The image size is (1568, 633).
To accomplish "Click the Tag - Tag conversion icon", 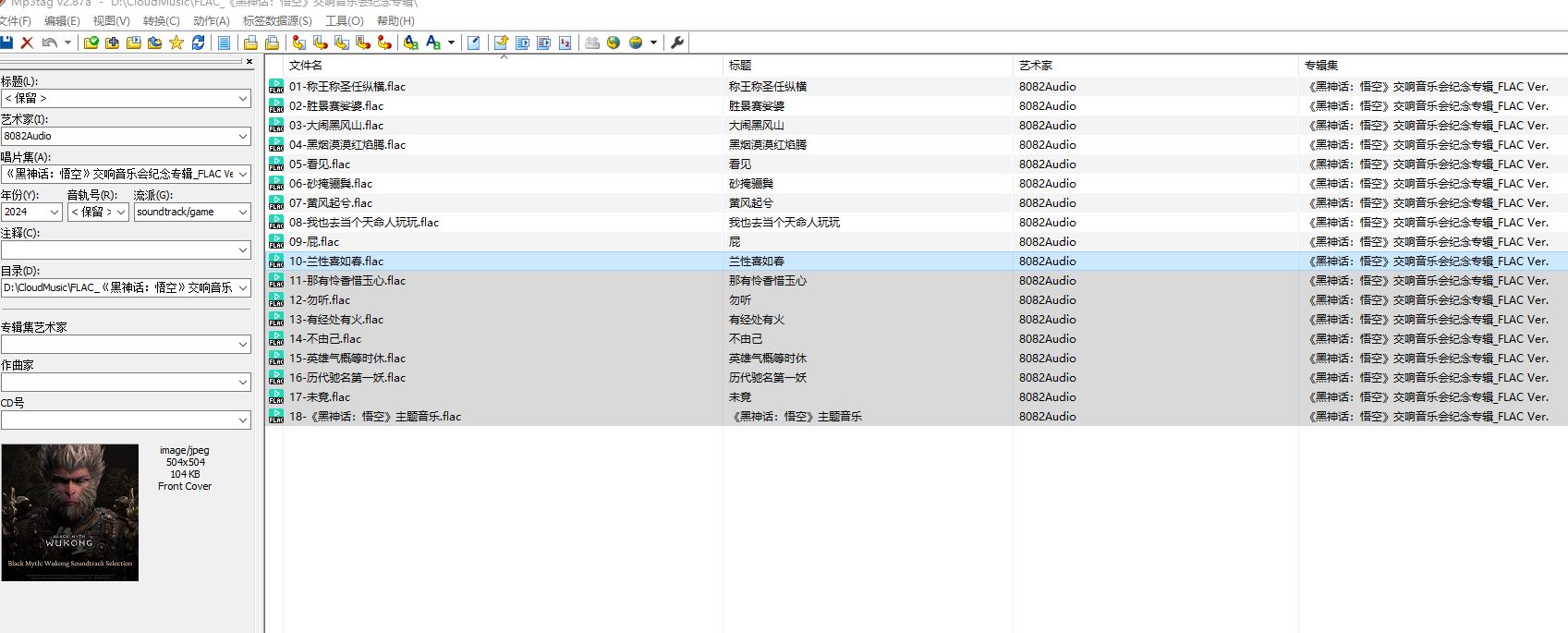I will pos(383,43).
